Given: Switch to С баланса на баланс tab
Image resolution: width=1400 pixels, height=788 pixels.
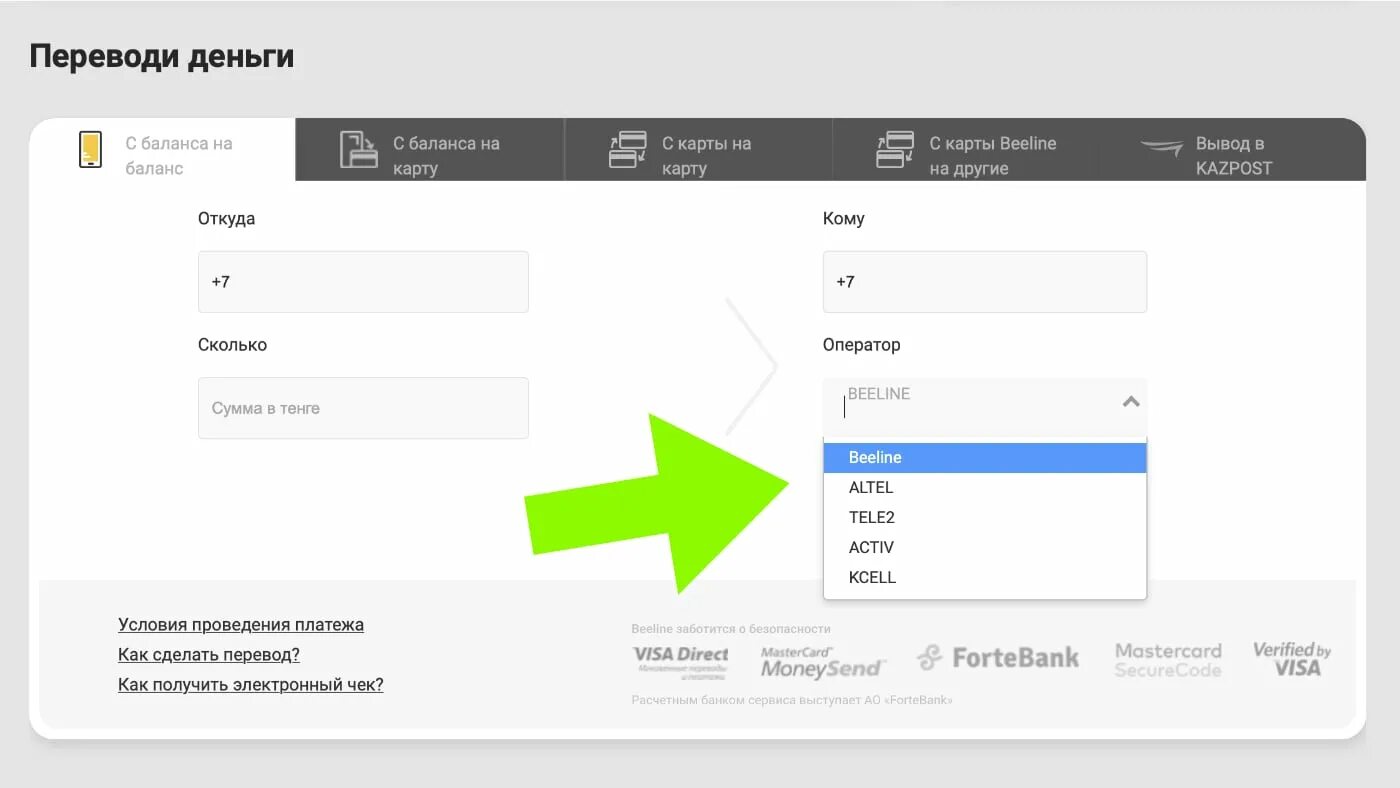Looking at the screenshot, I should tap(163, 150).
